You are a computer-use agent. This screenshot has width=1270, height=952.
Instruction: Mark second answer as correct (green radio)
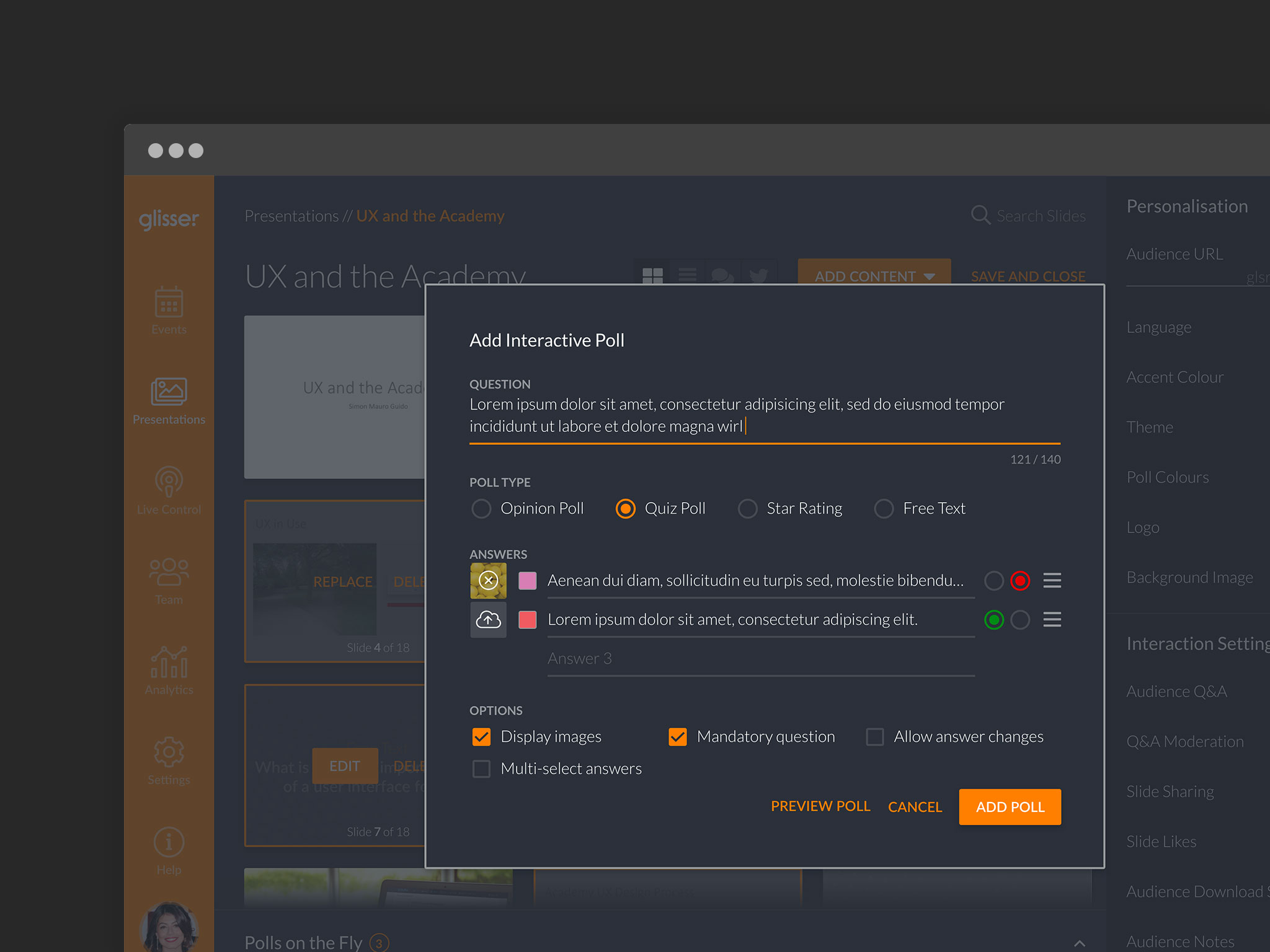(x=994, y=620)
